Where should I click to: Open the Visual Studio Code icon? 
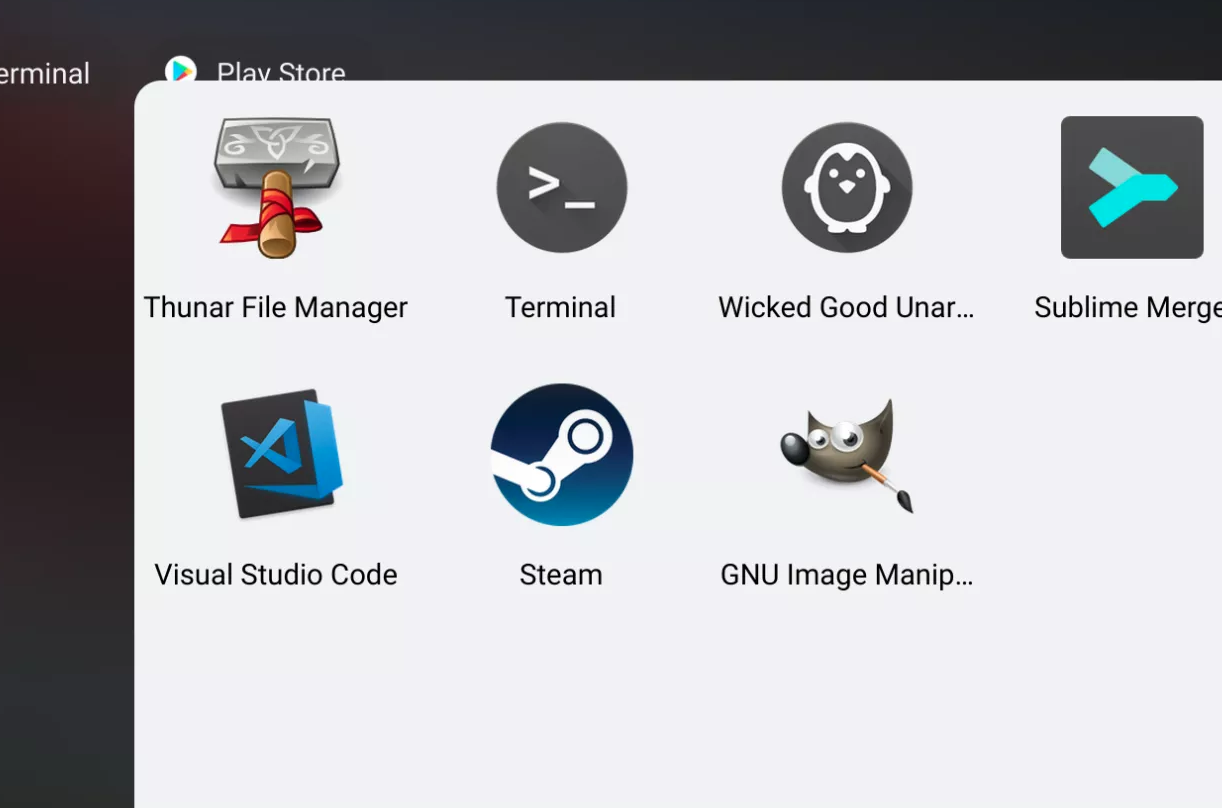click(281, 454)
